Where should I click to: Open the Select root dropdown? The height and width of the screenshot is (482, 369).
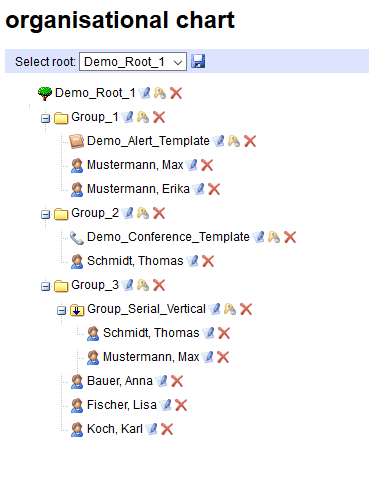133,62
